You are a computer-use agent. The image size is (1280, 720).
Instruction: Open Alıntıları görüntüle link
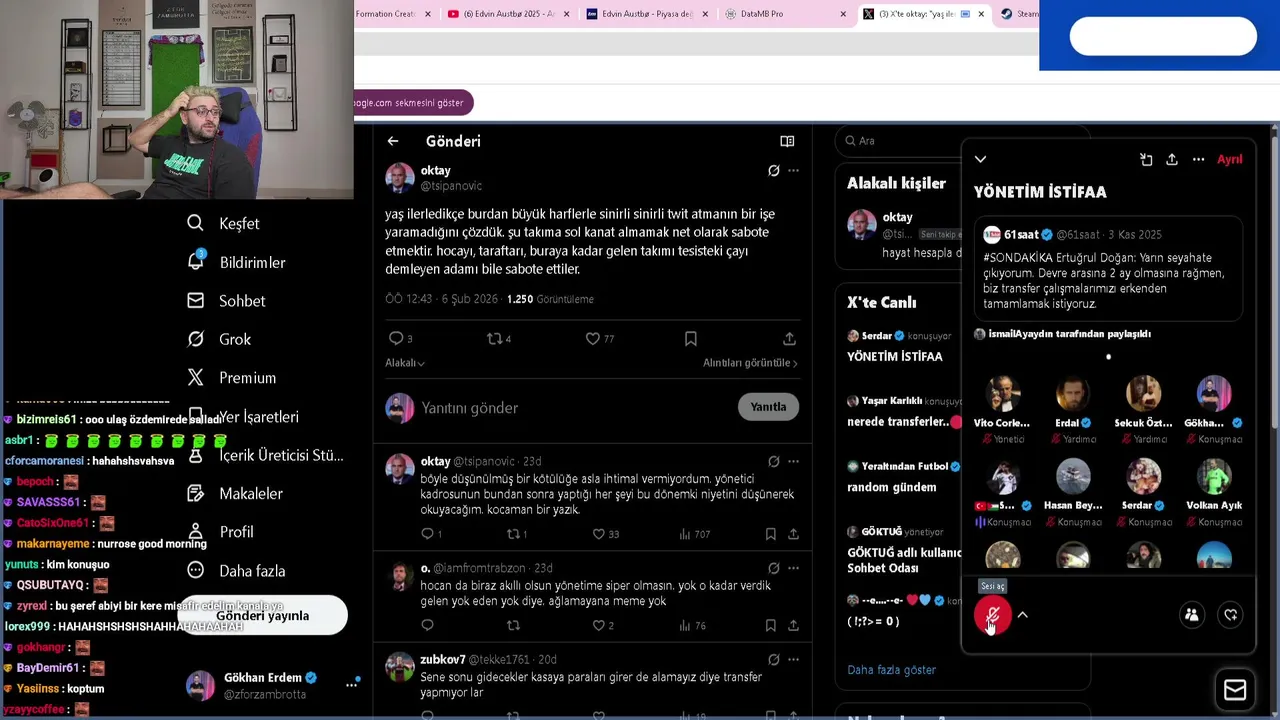point(750,363)
